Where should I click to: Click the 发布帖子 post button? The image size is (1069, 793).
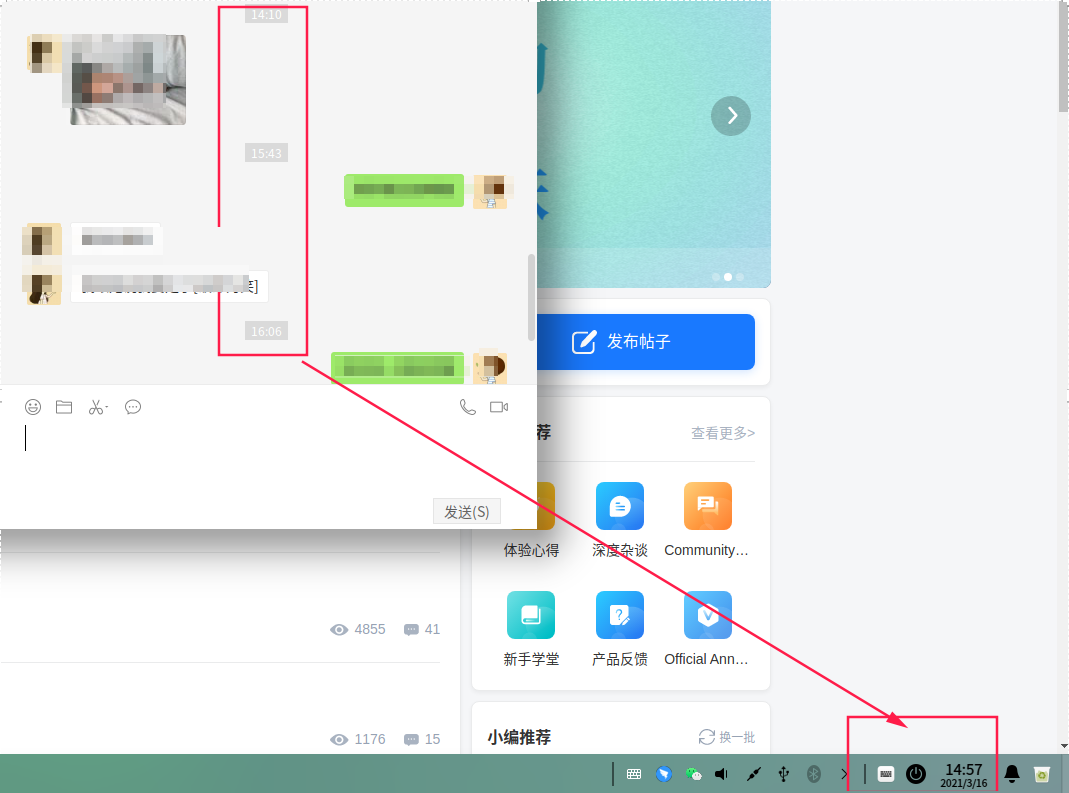(x=646, y=342)
